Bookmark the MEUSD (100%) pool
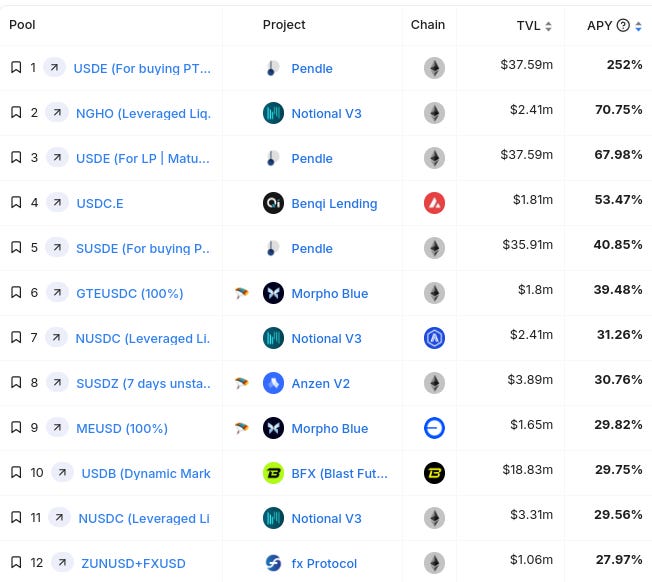 tap(16, 427)
